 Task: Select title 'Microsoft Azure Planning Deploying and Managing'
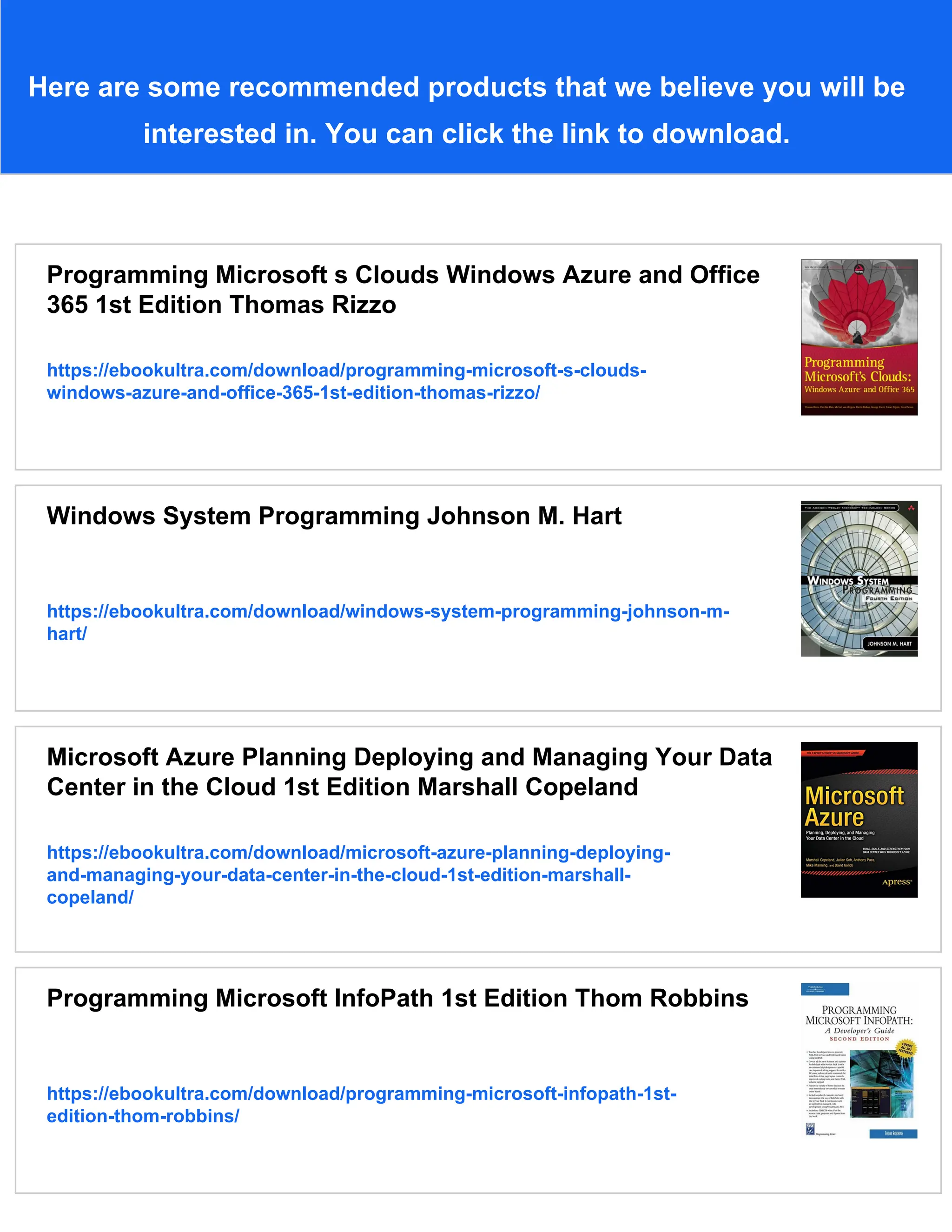click(x=409, y=772)
